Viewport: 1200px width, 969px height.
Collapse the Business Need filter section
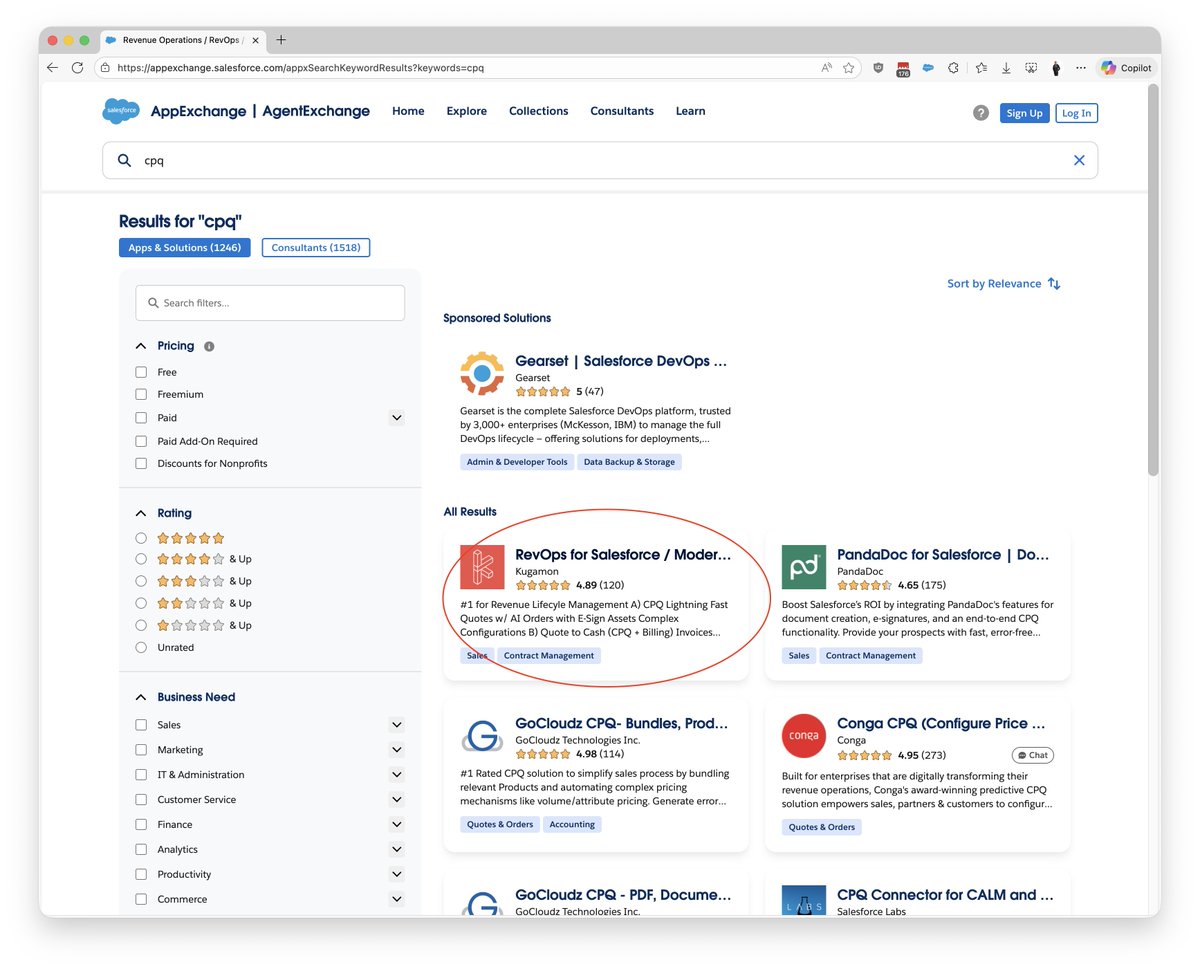[x=141, y=697]
